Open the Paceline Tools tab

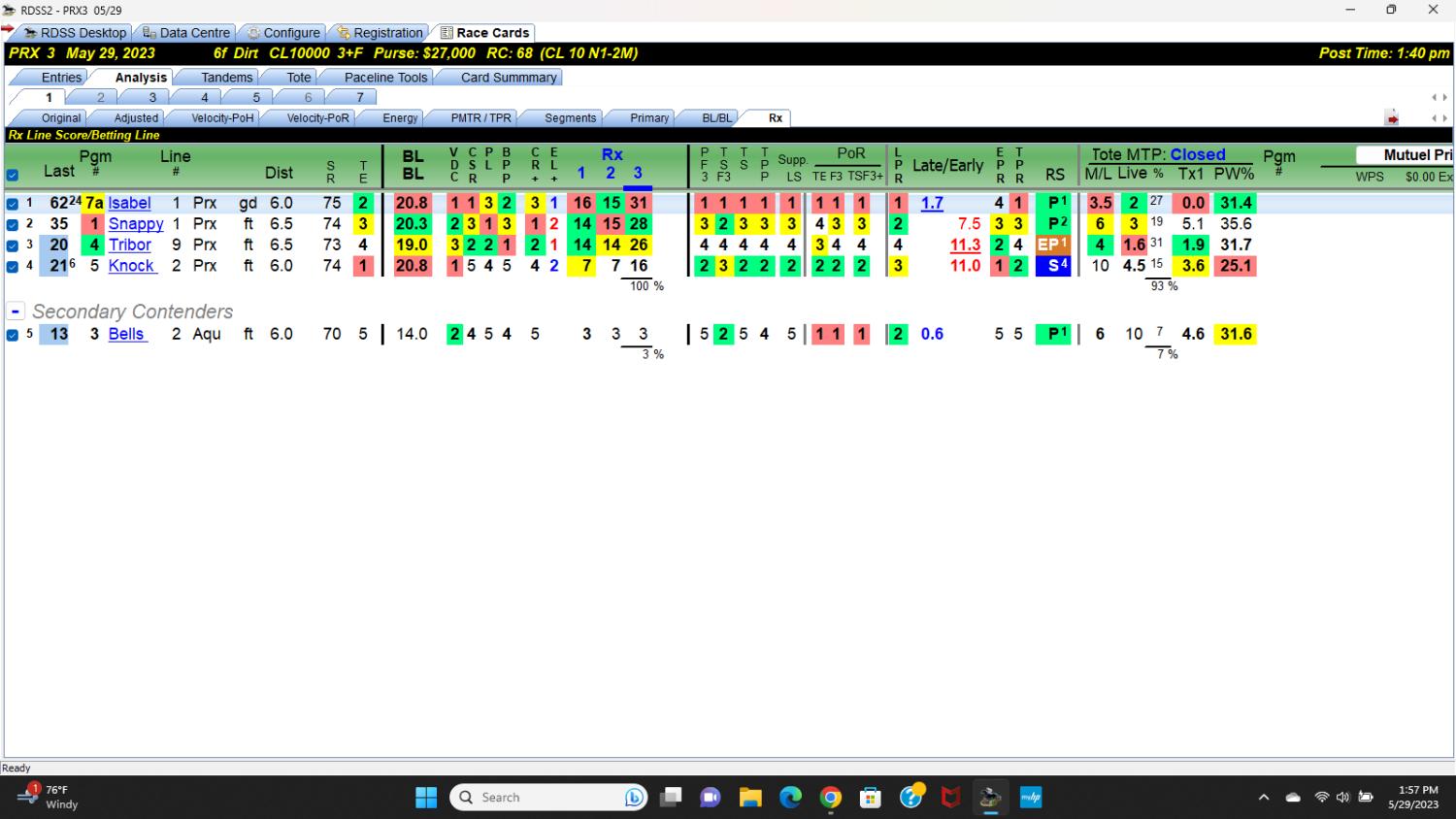385,78
